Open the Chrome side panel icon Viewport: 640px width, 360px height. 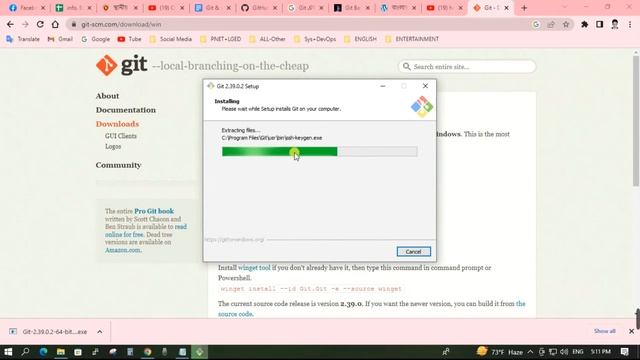coord(599,24)
